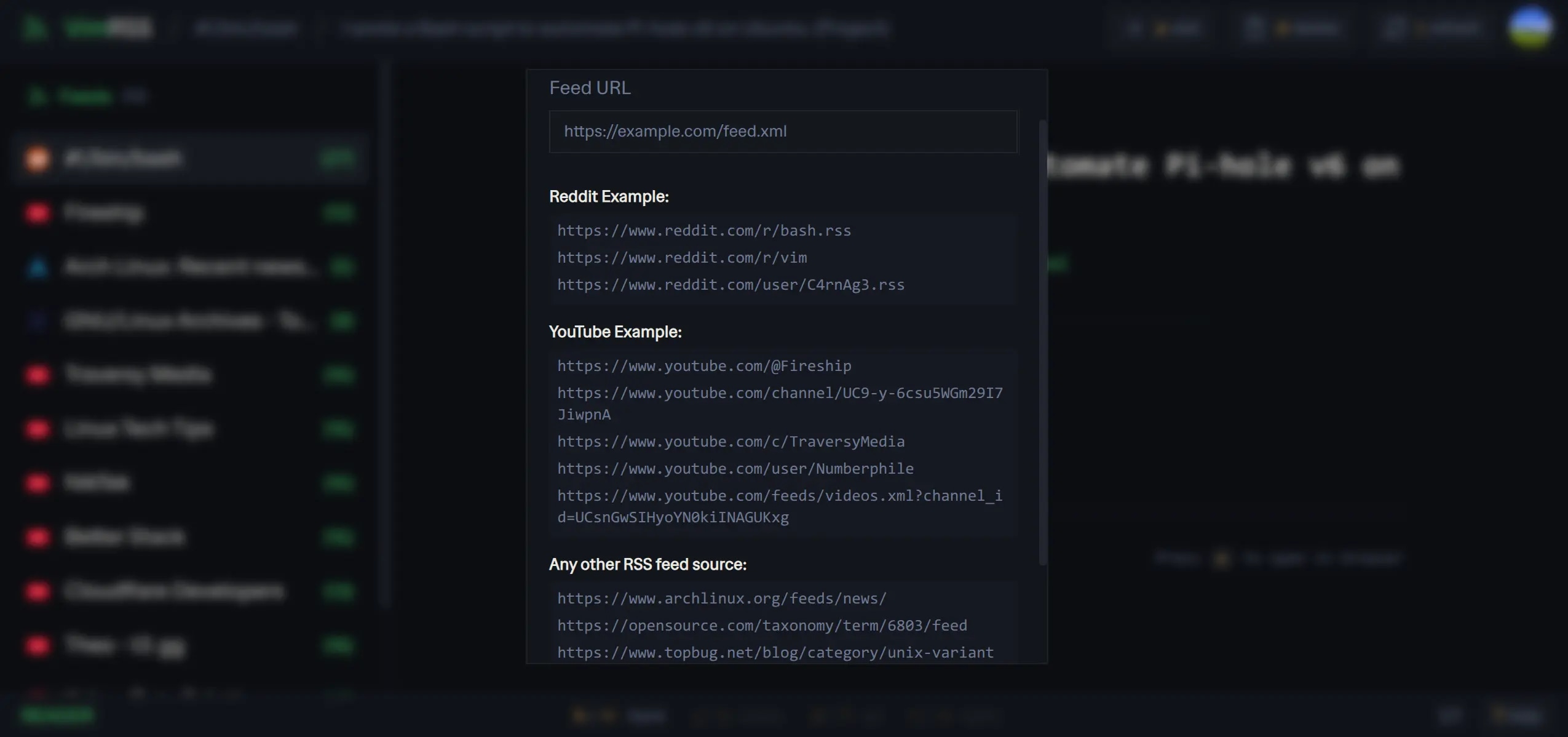The image size is (1568, 737).
Task: Click the reddit.com/r/vim example link
Action: point(681,257)
